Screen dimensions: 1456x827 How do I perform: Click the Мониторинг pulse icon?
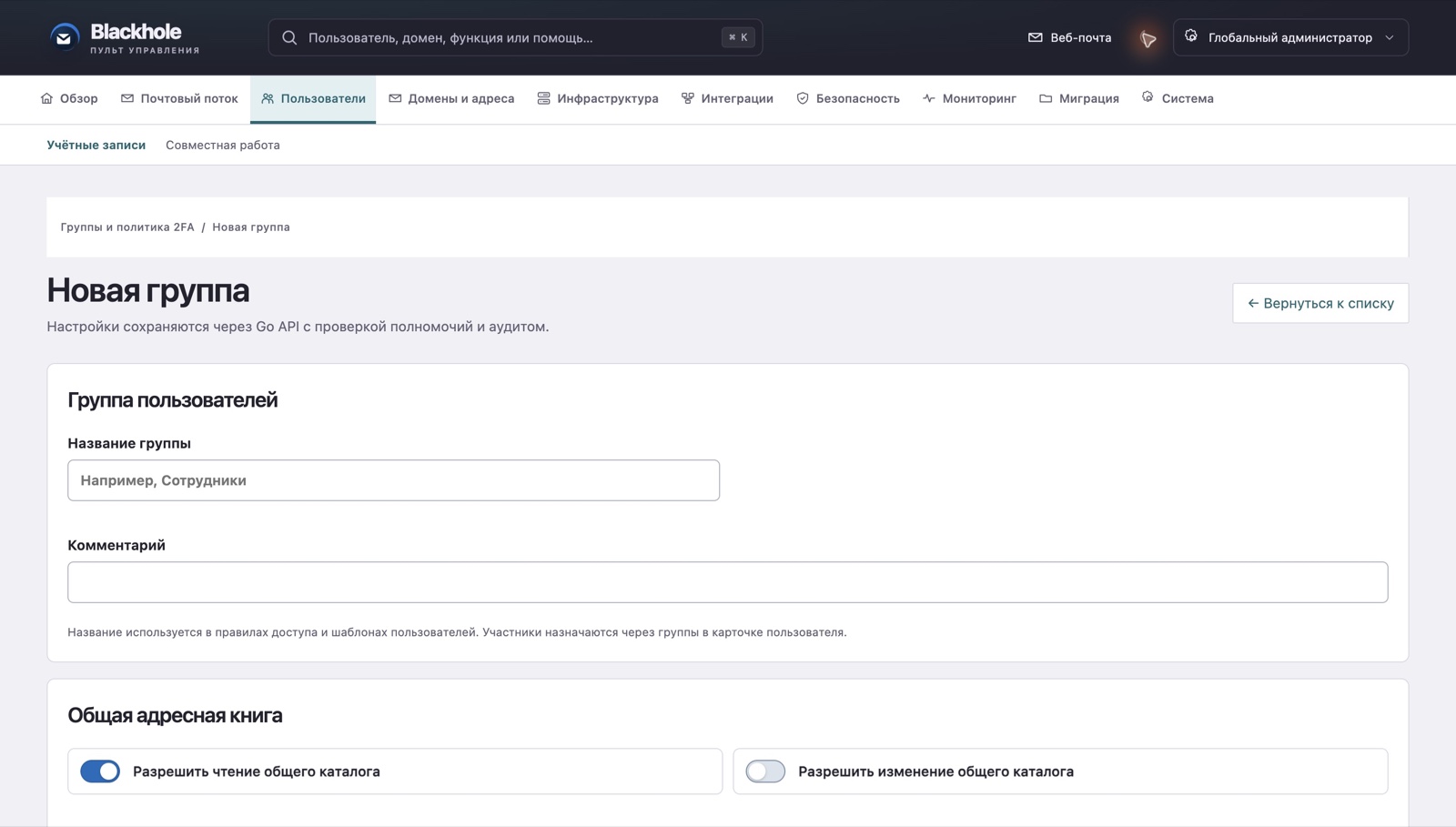(929, 98)
